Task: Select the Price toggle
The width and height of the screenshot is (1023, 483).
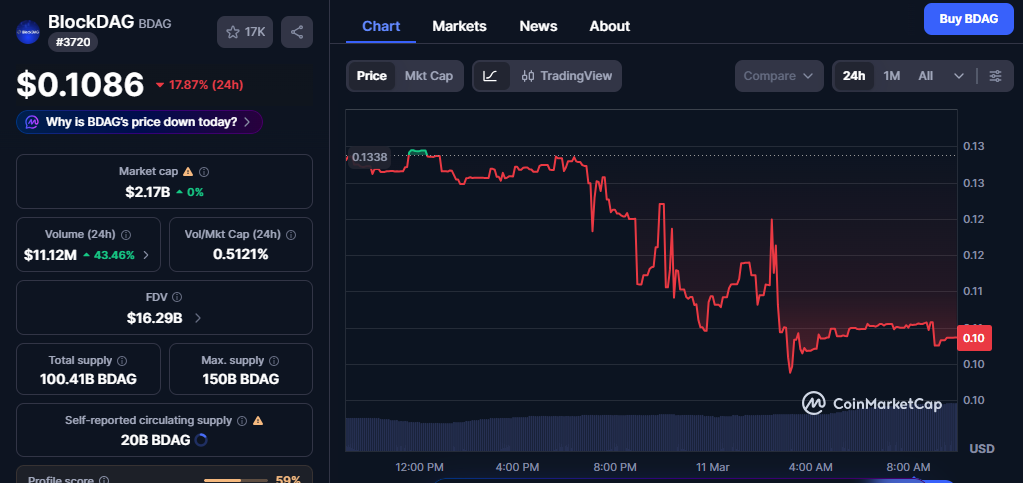Action: coord(371,76)
